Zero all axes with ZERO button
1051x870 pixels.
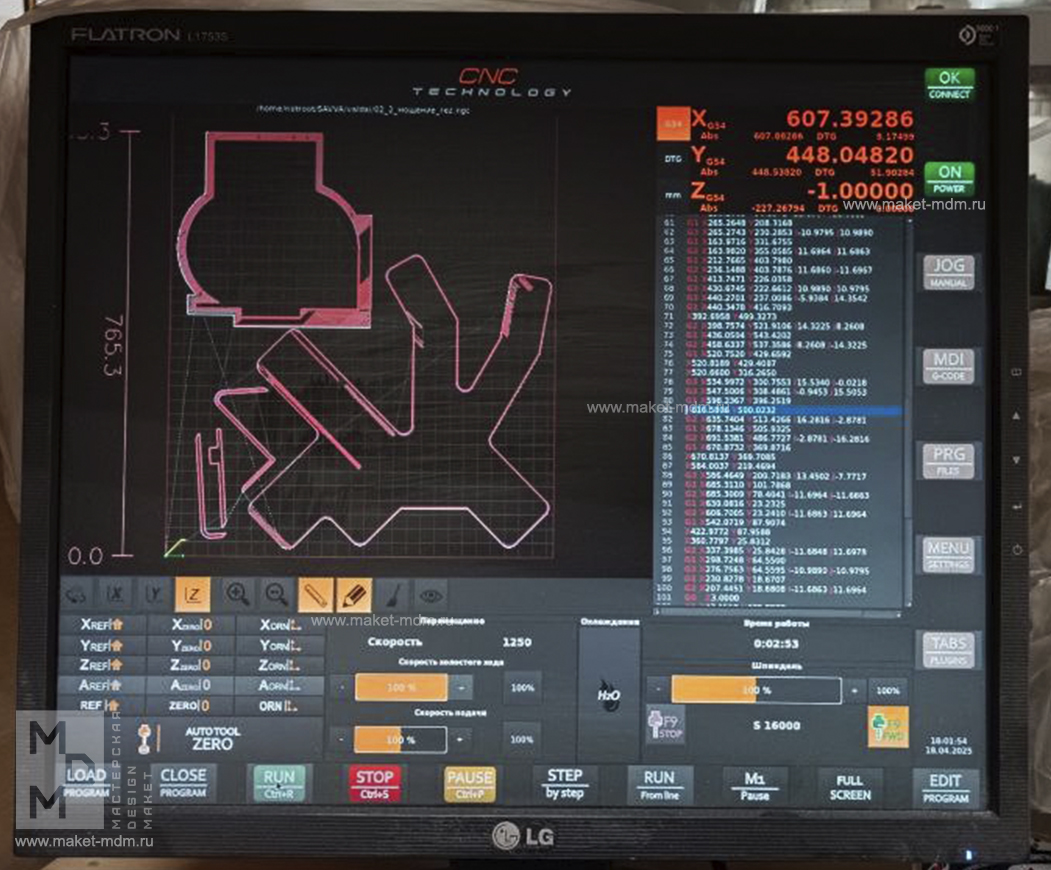coord(191,705)
